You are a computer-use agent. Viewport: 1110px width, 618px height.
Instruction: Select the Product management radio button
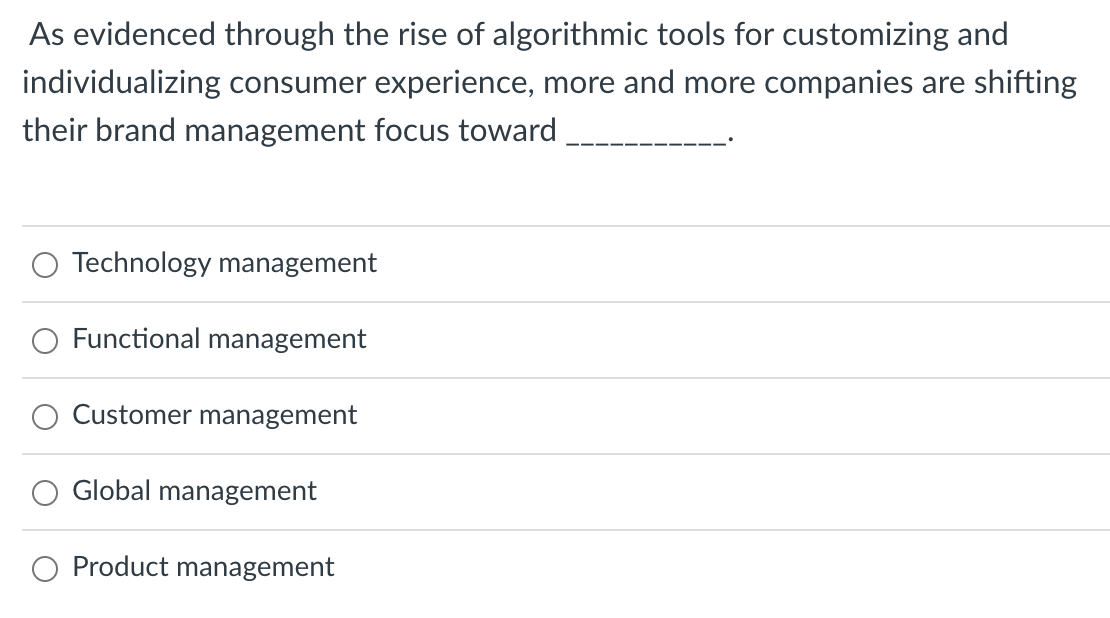coord(44,569)
